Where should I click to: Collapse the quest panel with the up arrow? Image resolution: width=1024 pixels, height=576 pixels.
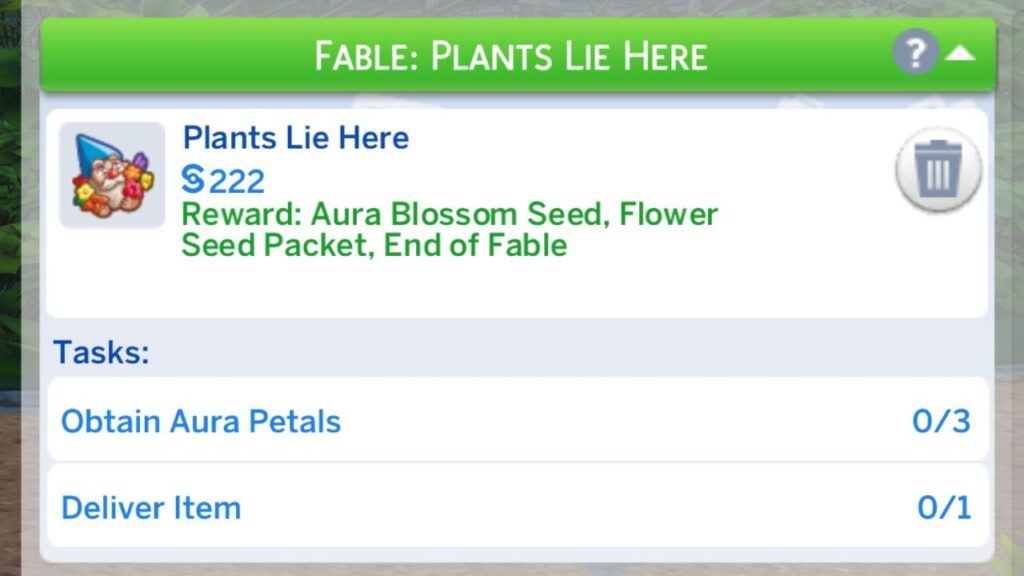(x=962, y=55)
